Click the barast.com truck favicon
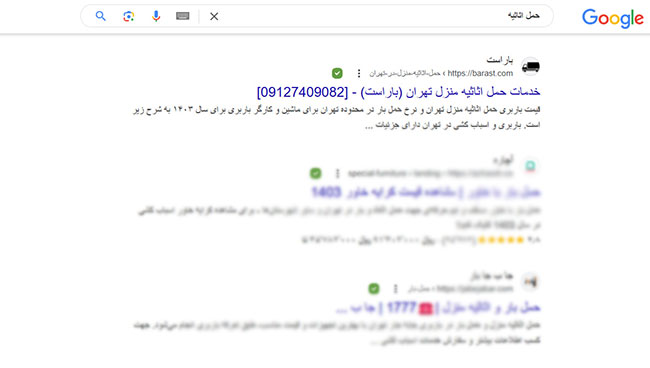Screen dimensions: 650x368 [x=530, y=67]
